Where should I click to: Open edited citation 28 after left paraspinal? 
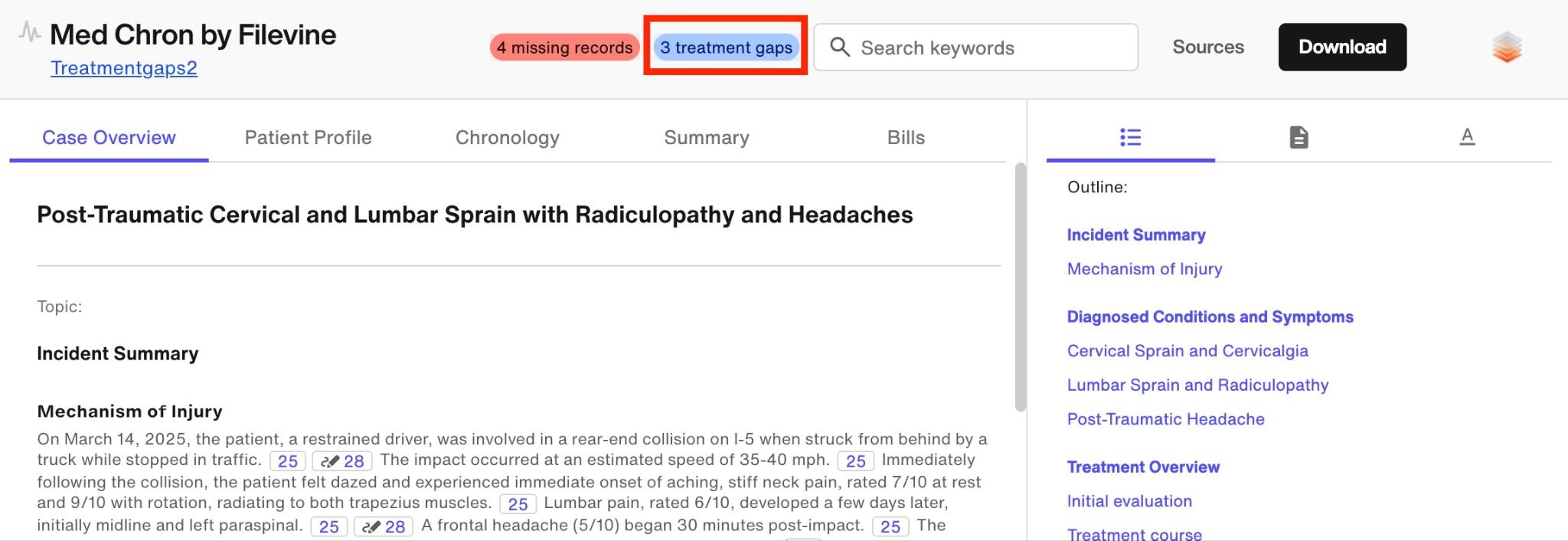[384, 526]
